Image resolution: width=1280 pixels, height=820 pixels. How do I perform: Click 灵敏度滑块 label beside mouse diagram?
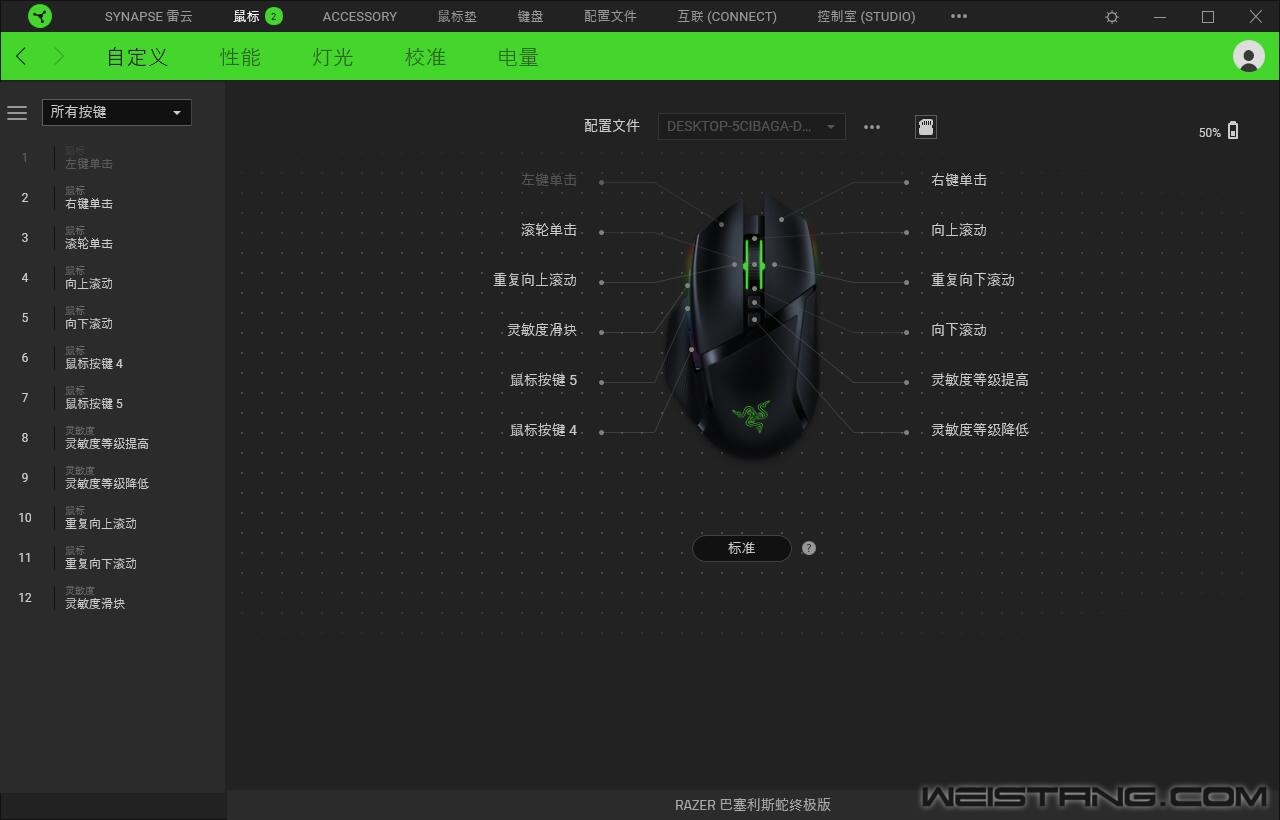click(542, 330)
